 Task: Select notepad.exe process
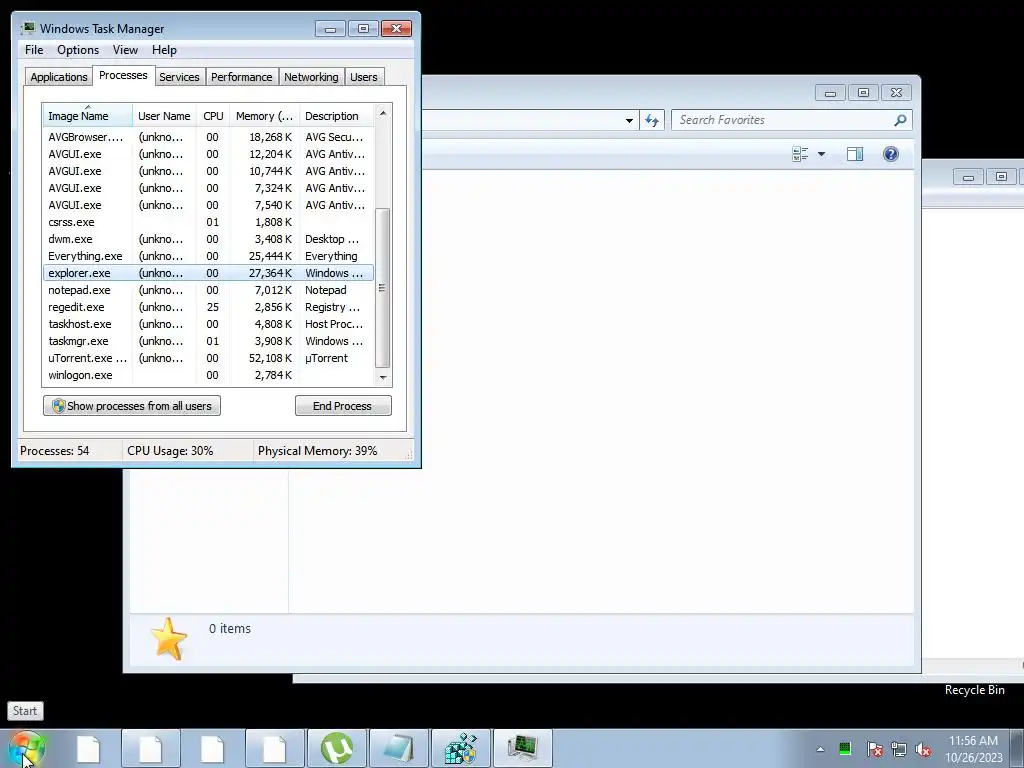pos(208,290)
